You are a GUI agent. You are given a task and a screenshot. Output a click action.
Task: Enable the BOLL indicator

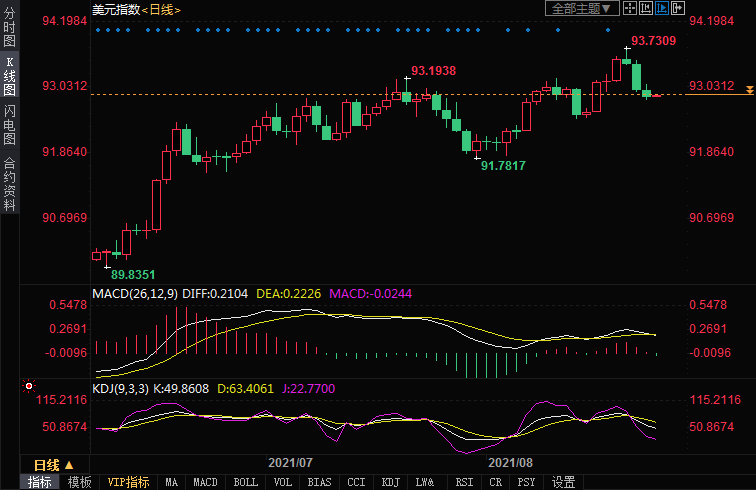(x=245, y=482)
